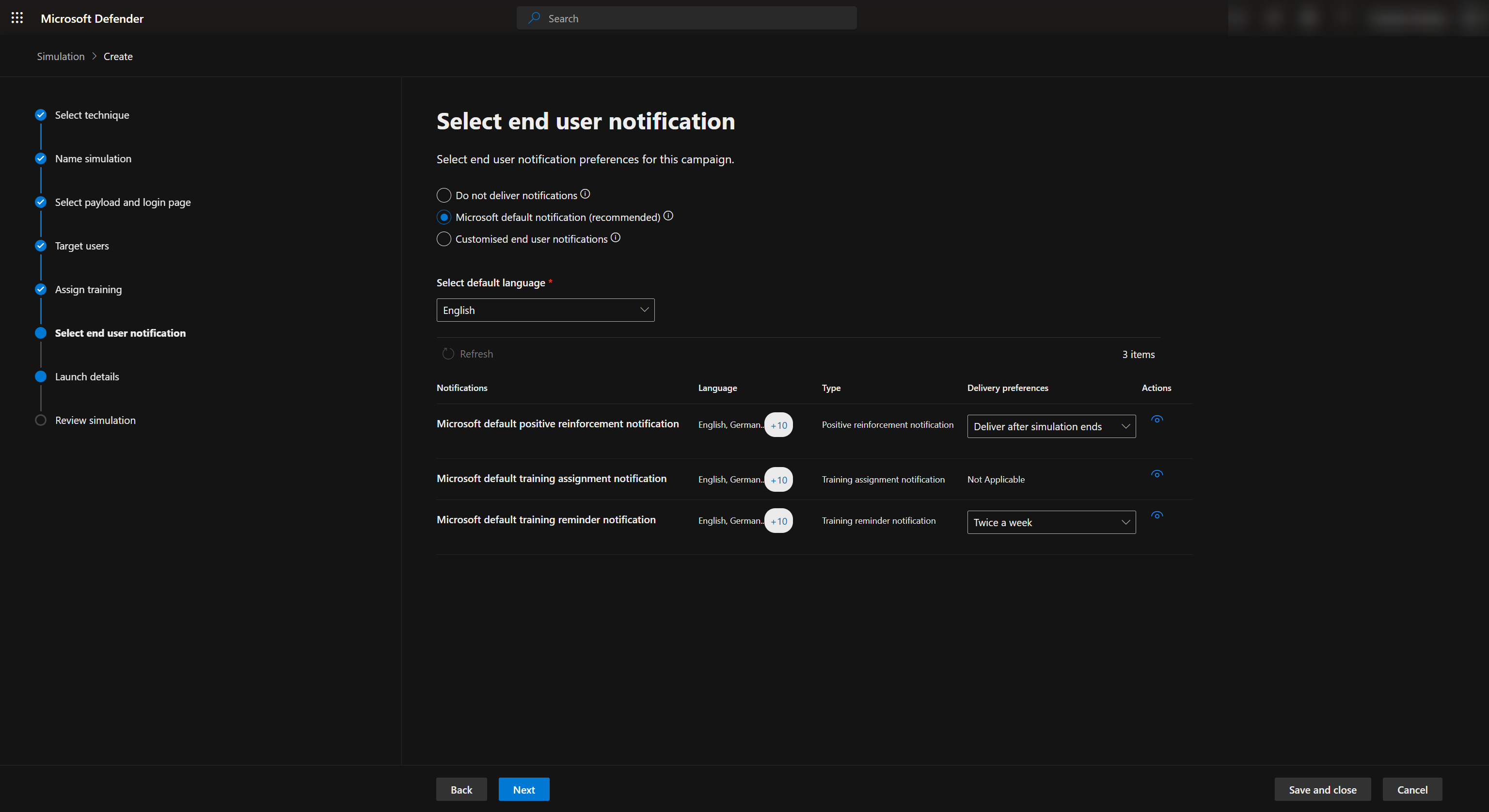Go to Select technique wizard step
This screenshot has height=812, width=1489.
[x=92, y=115]
